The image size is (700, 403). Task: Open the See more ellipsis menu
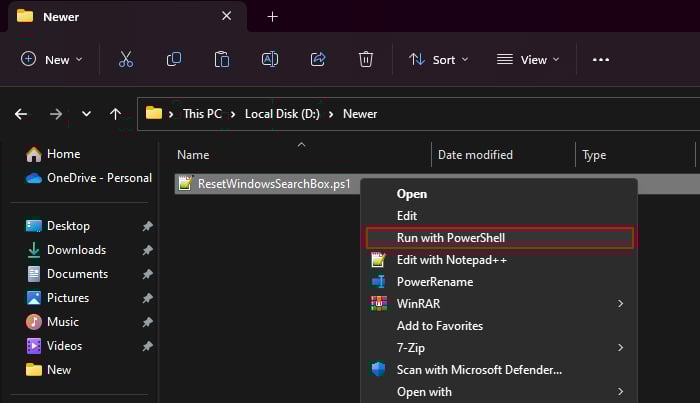pyautogui.click(x=601, y=59)
